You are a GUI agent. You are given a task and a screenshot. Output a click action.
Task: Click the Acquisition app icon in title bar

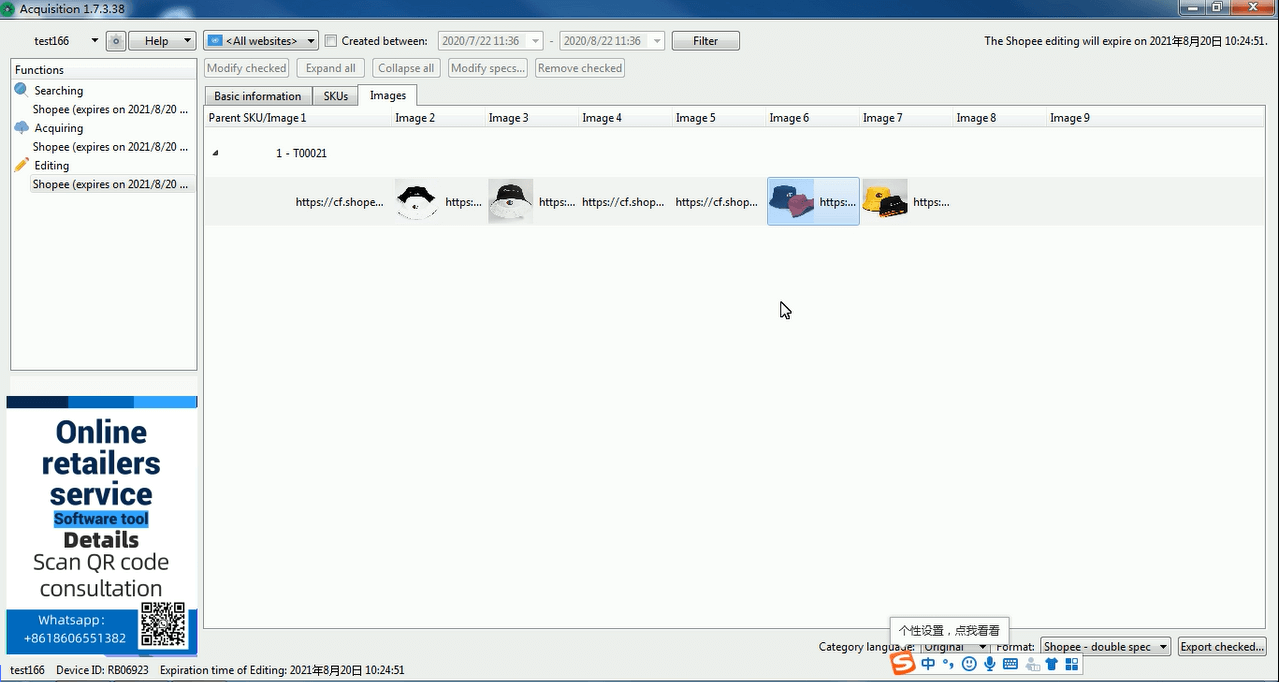[x=8, y=9]
